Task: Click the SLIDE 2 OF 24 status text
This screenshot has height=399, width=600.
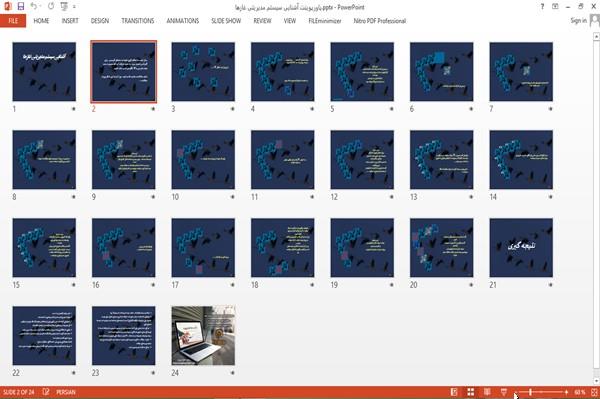Action: coord(18,392)
